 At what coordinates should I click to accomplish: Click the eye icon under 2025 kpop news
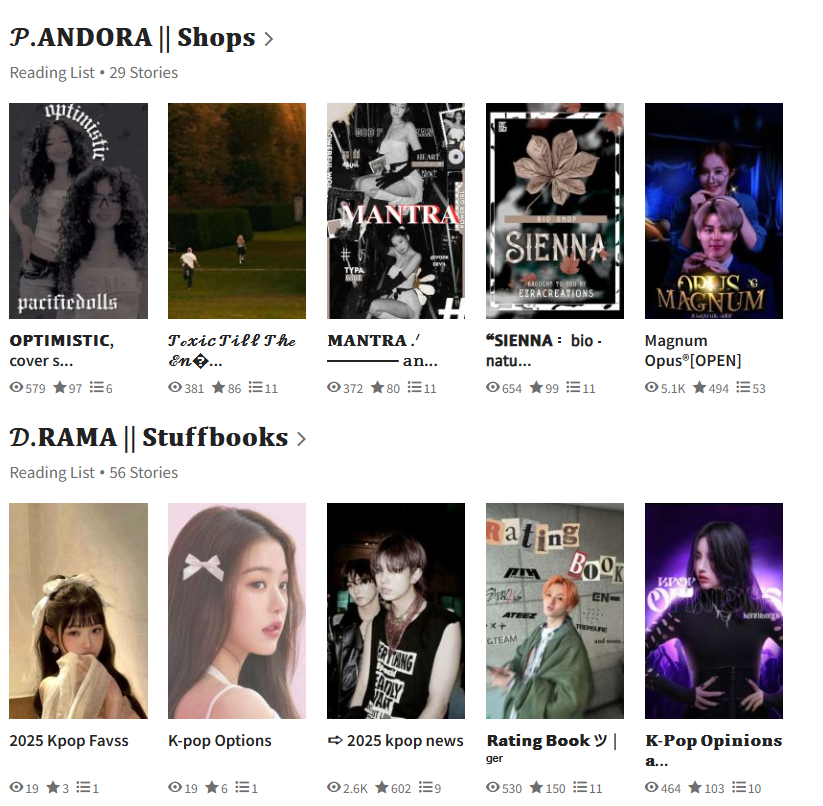pos(334,787)
